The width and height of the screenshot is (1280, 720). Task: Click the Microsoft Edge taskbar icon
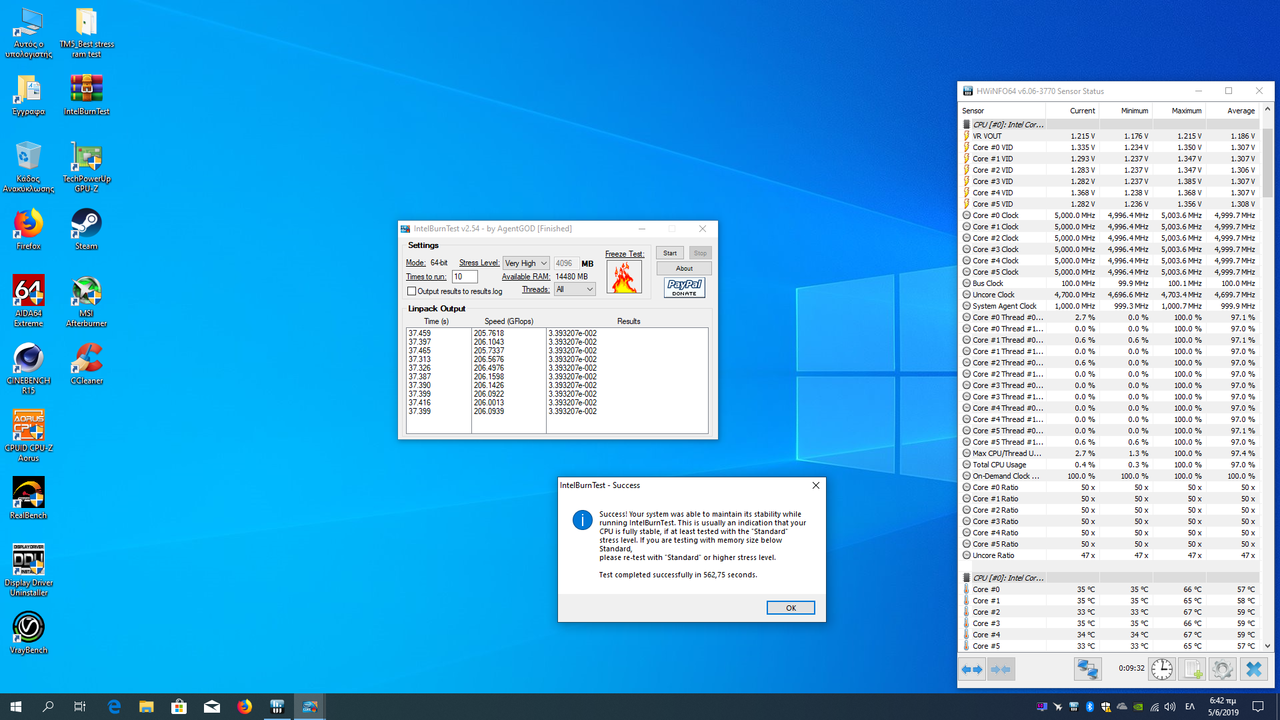tap(114, 706)
